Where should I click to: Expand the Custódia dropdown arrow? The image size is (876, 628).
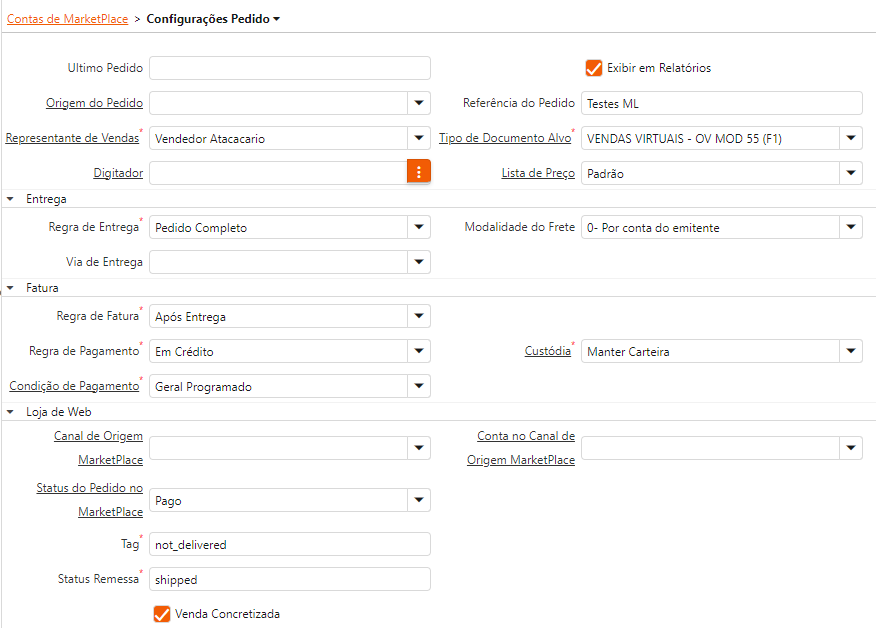[x=850, y=351]
